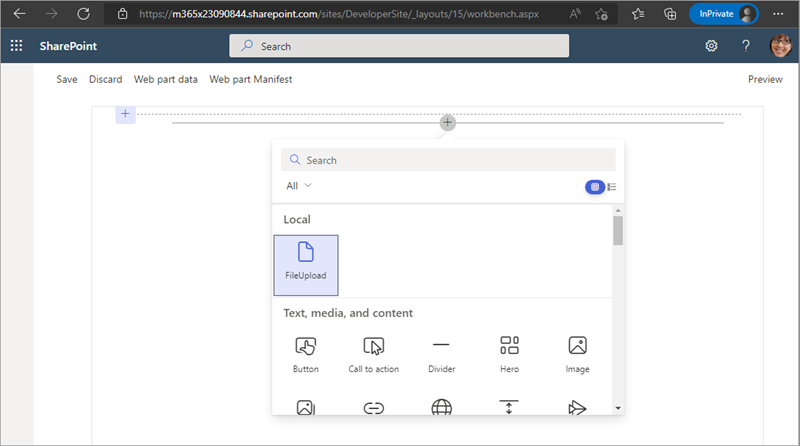Image resolution: width=800 pixels, height=446 pixels.
Task: Reload the workbench page
Action: [84, 14]
